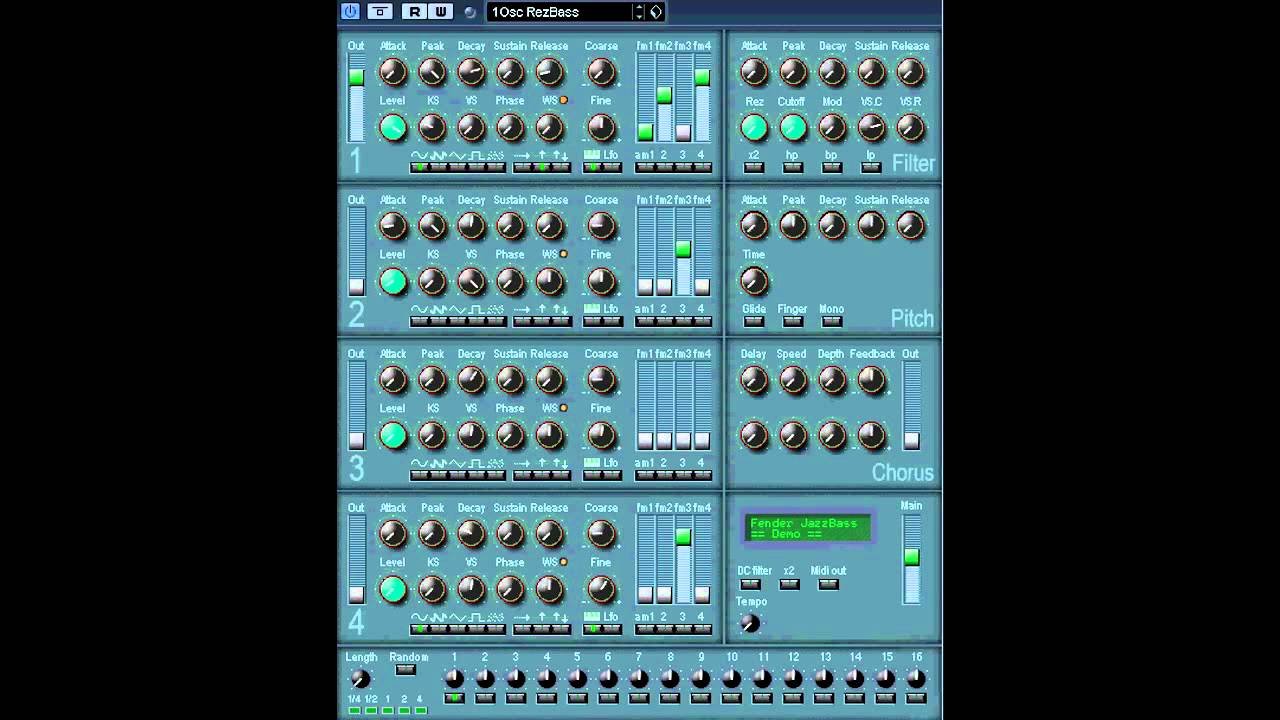Click the Fine knob of oscillator 2
The image size is (1280, 720).
[x=601, y=282]
